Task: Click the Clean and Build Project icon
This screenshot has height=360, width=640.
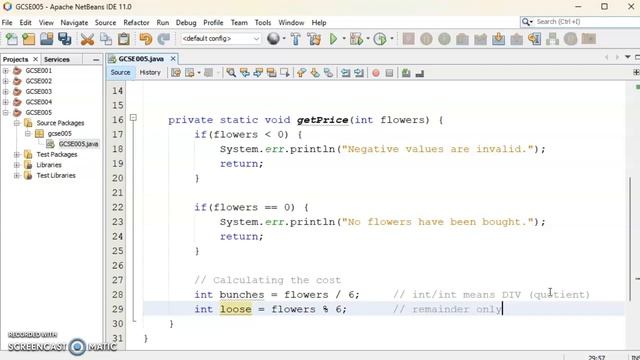Action: [x=314, y=39]
